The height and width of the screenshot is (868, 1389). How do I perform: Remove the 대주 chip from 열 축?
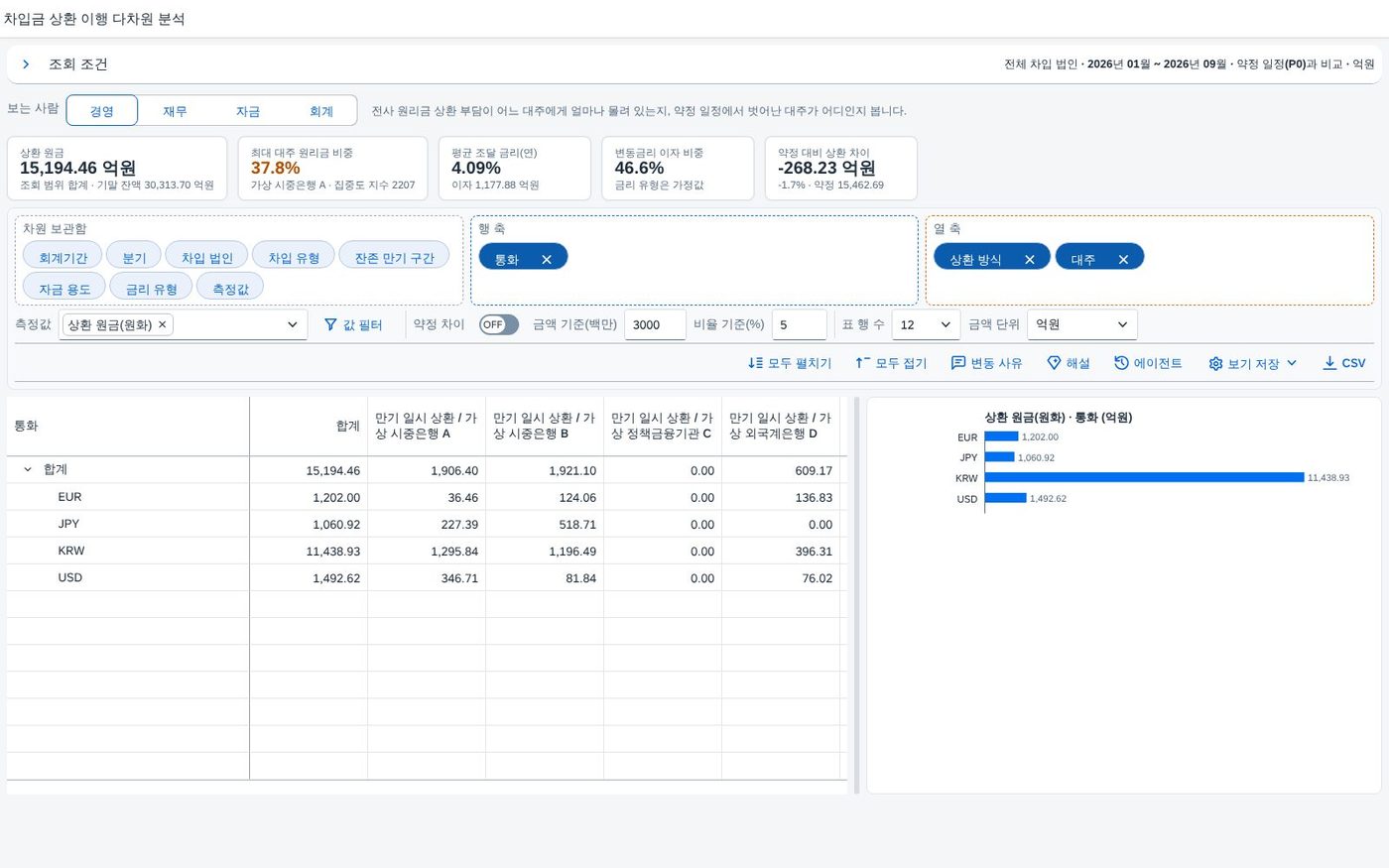[1123, 260]
